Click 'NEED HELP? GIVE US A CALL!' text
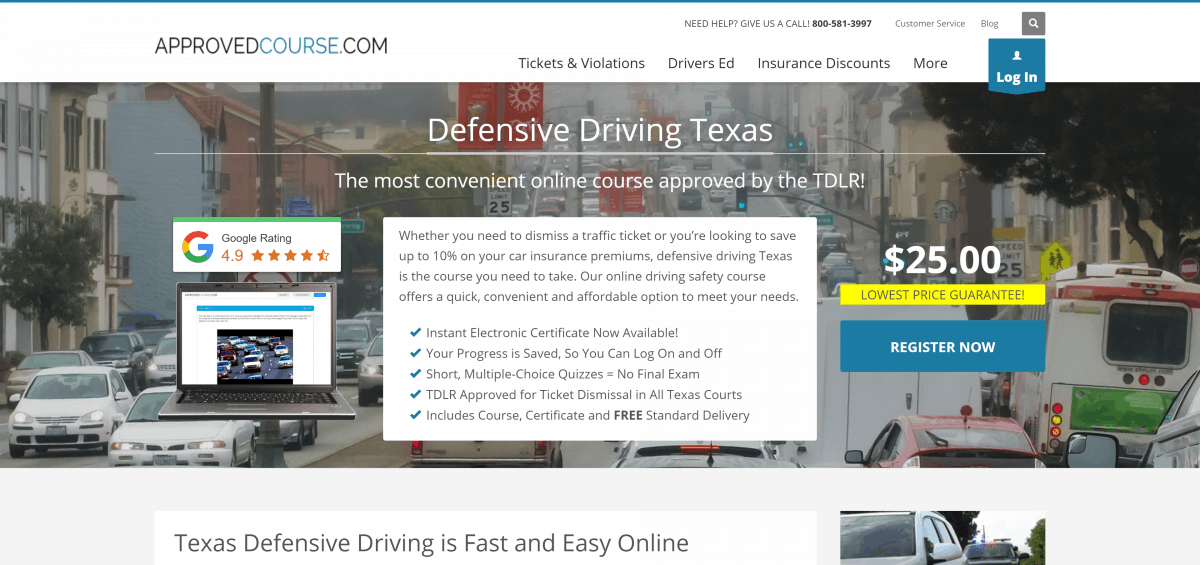 (x=746, y=23)
